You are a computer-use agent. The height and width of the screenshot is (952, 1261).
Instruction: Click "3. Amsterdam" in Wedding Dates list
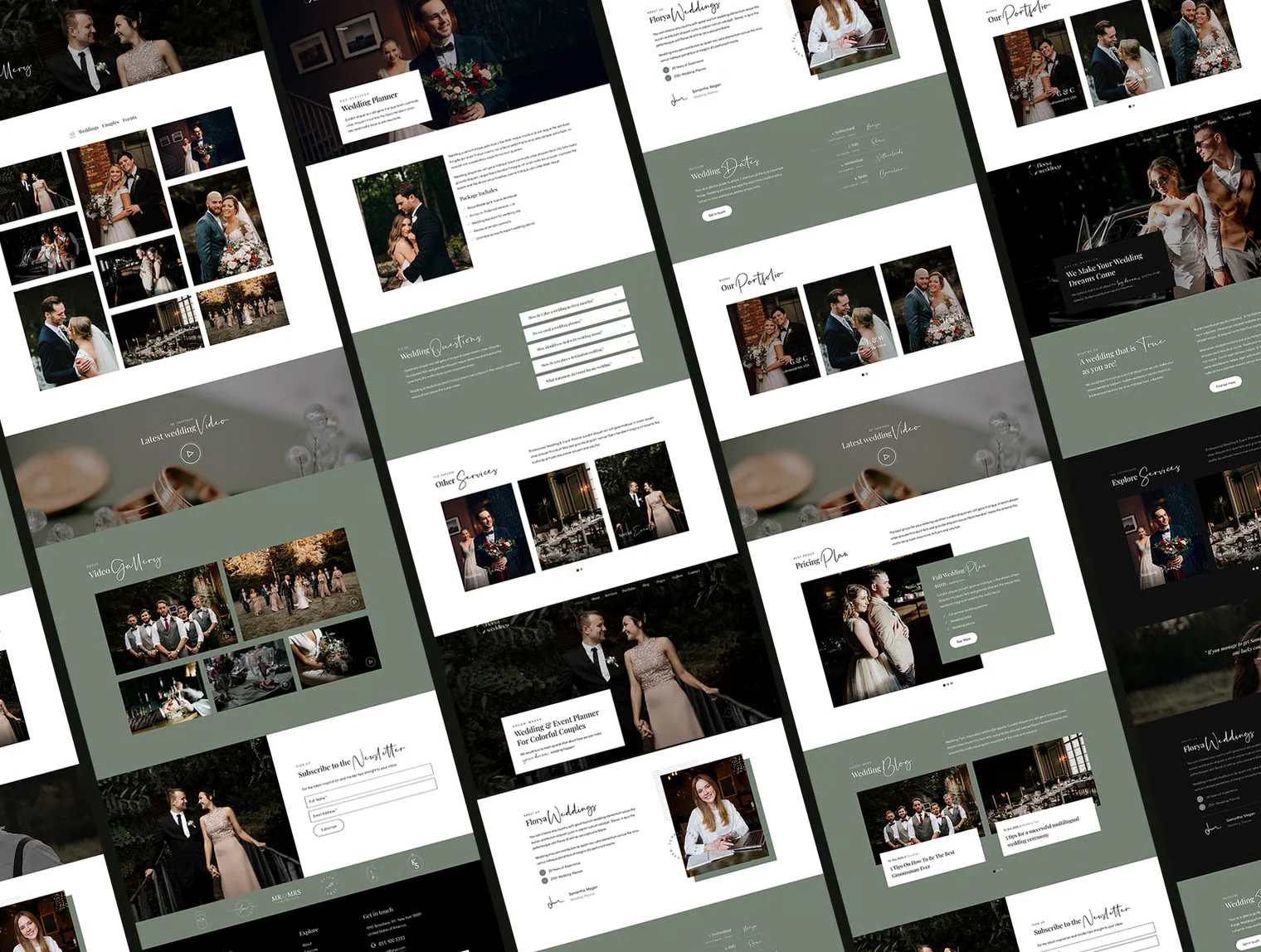(850, 164)
